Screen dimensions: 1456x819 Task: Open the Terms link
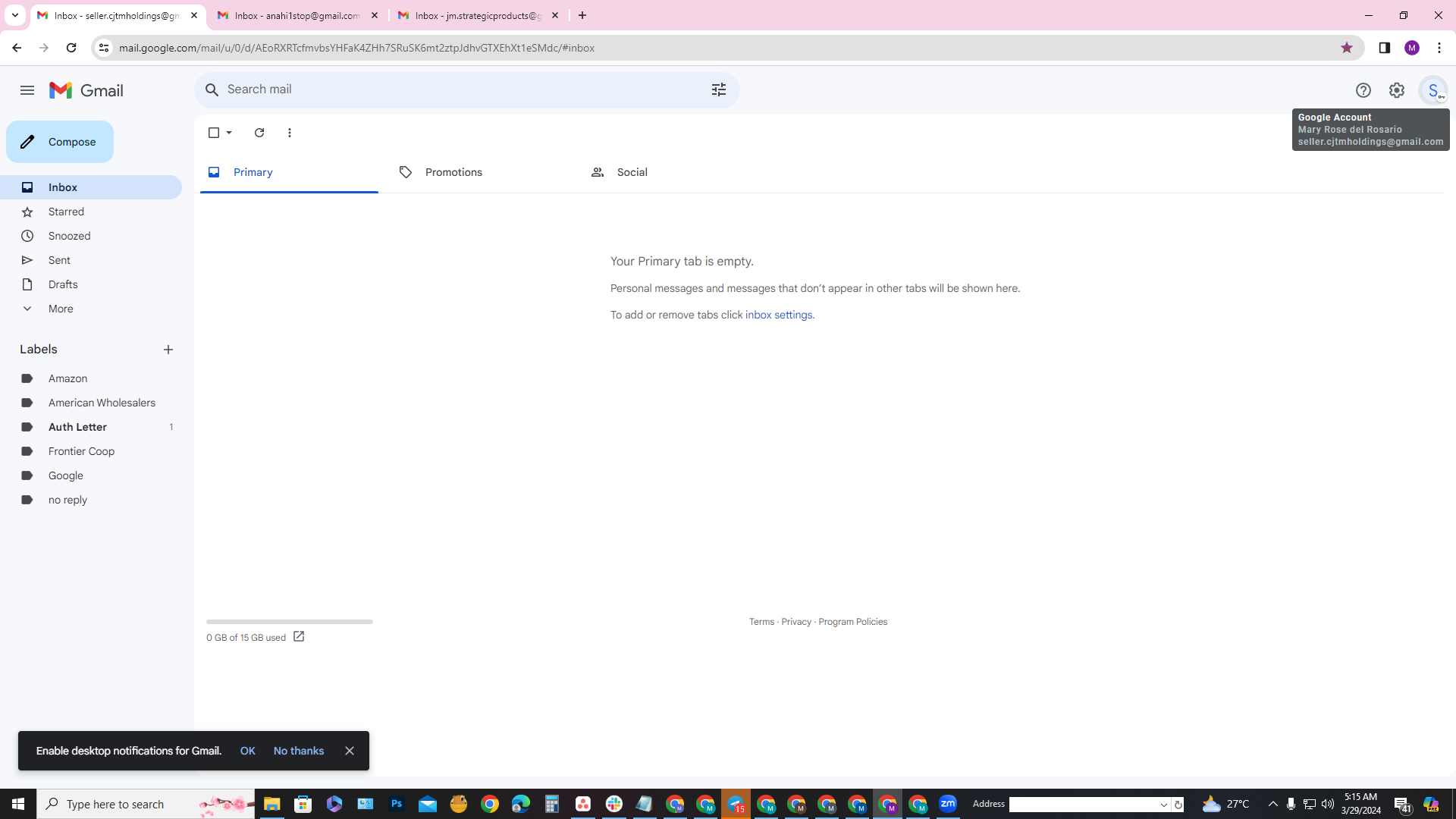(x=761, y=622)
